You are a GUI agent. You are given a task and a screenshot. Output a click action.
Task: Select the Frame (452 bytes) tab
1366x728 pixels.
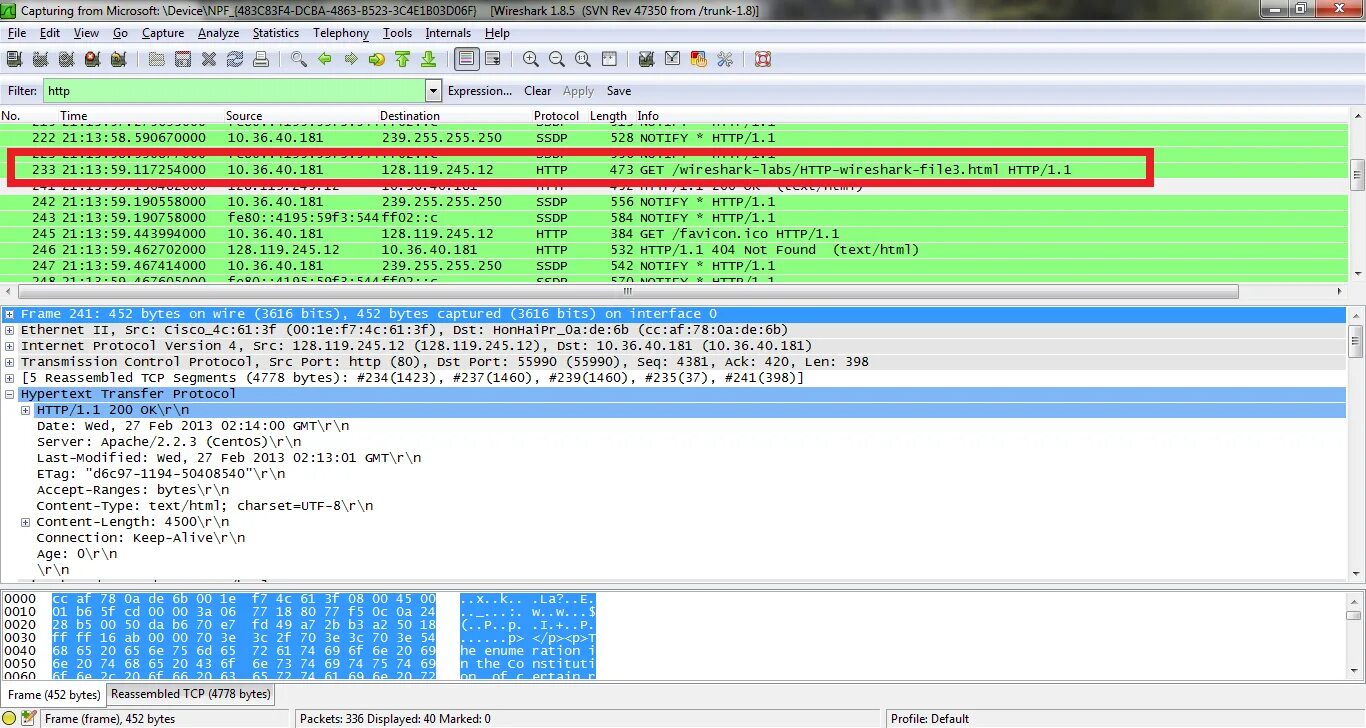point(53,694)
